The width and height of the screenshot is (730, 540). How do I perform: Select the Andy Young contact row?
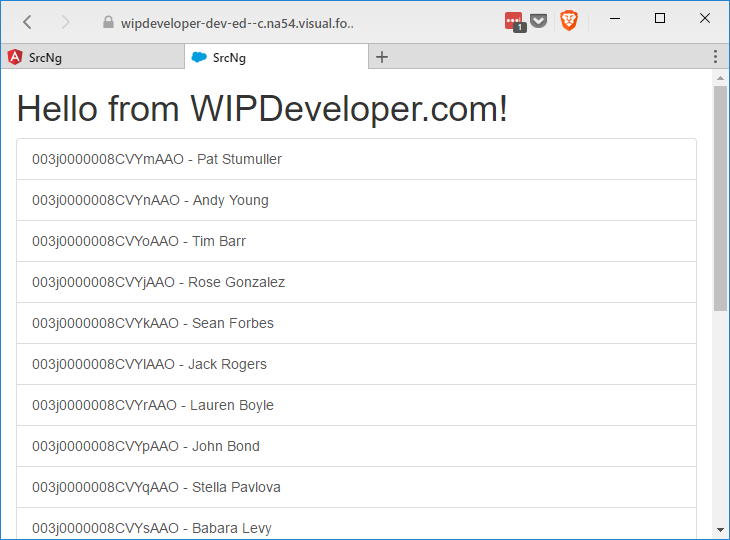click(x=357, y=200)
